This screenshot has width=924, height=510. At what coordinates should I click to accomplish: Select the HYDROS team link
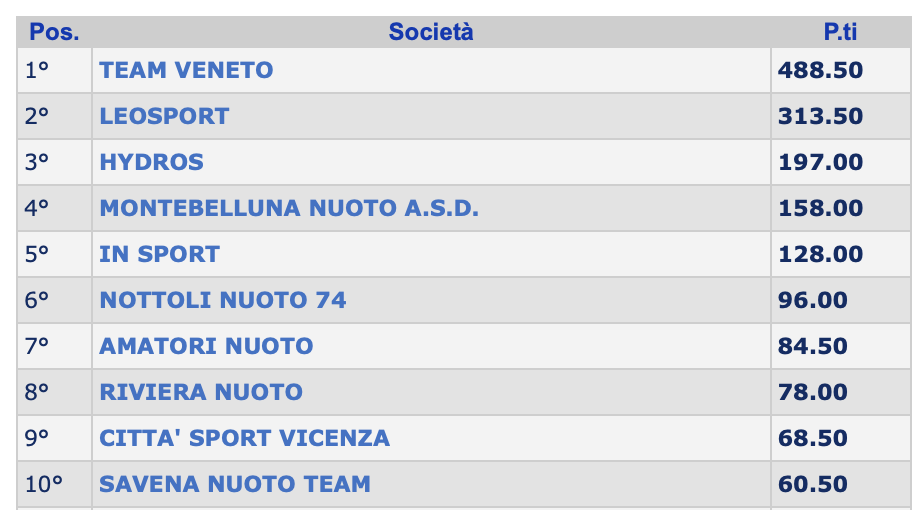point(151,162)
